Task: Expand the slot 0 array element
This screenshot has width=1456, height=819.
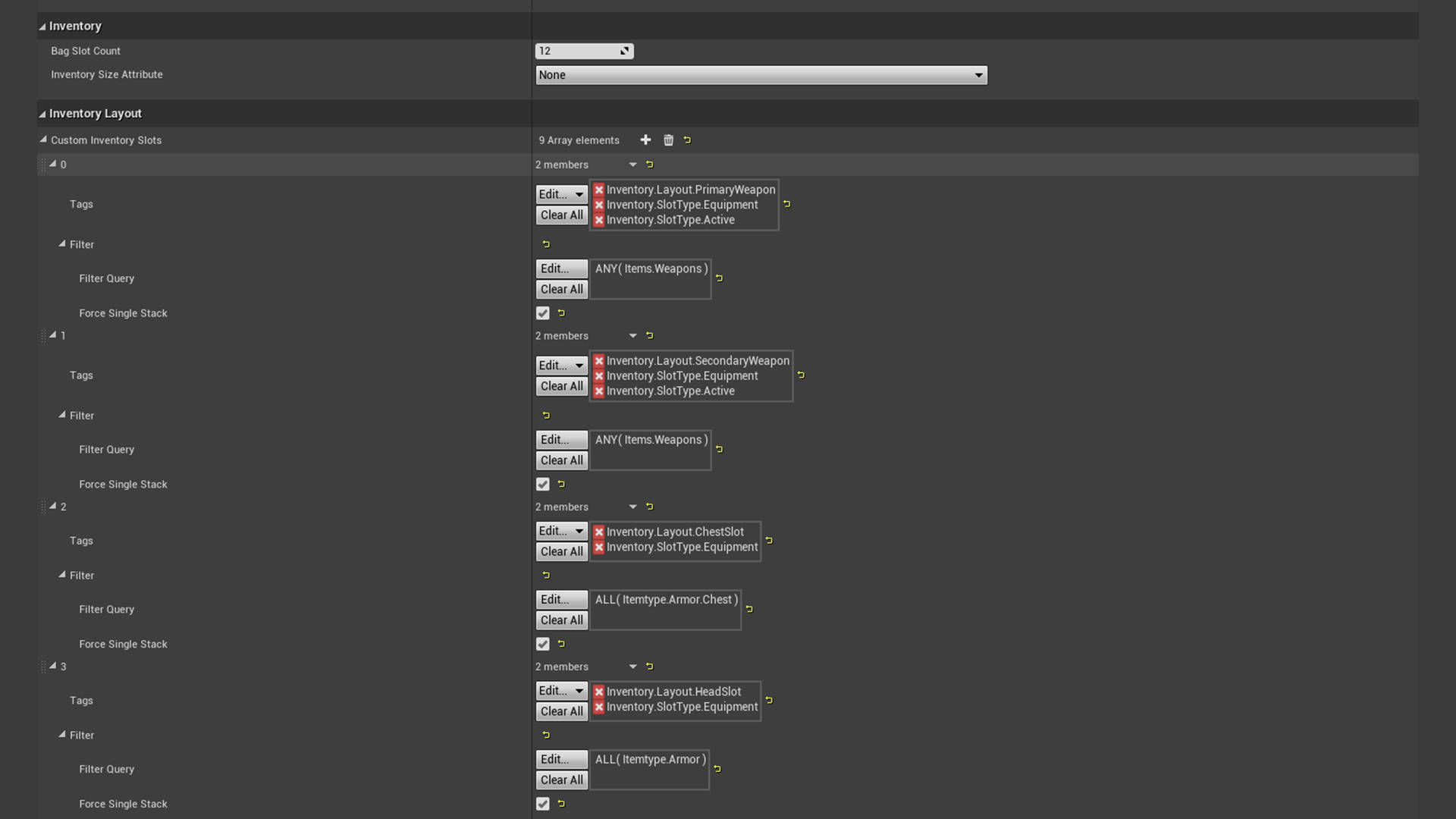Action: coord(52,164)
